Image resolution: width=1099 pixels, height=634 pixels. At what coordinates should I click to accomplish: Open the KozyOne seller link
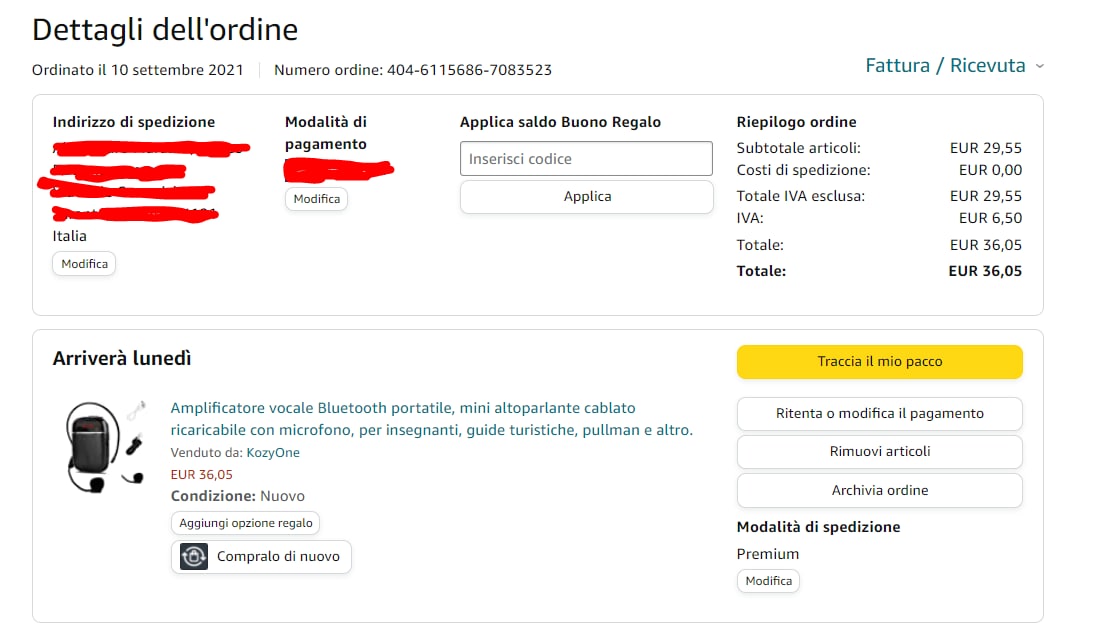coord(273,453)
